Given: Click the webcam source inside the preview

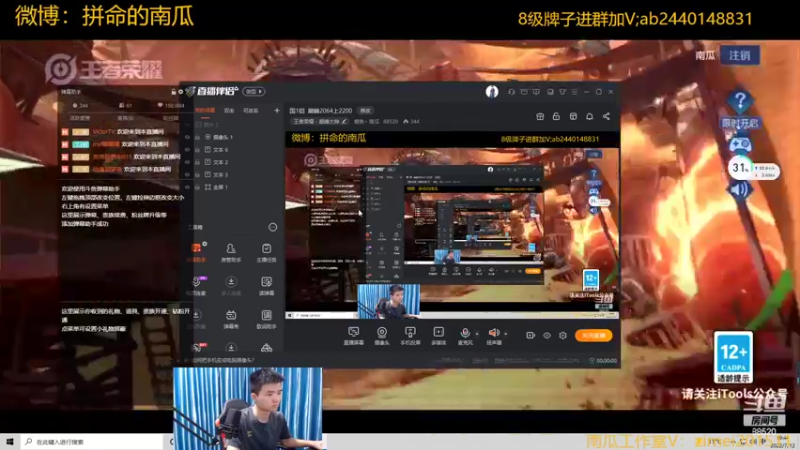Looking at the screenshot, I should click(389, 301).
